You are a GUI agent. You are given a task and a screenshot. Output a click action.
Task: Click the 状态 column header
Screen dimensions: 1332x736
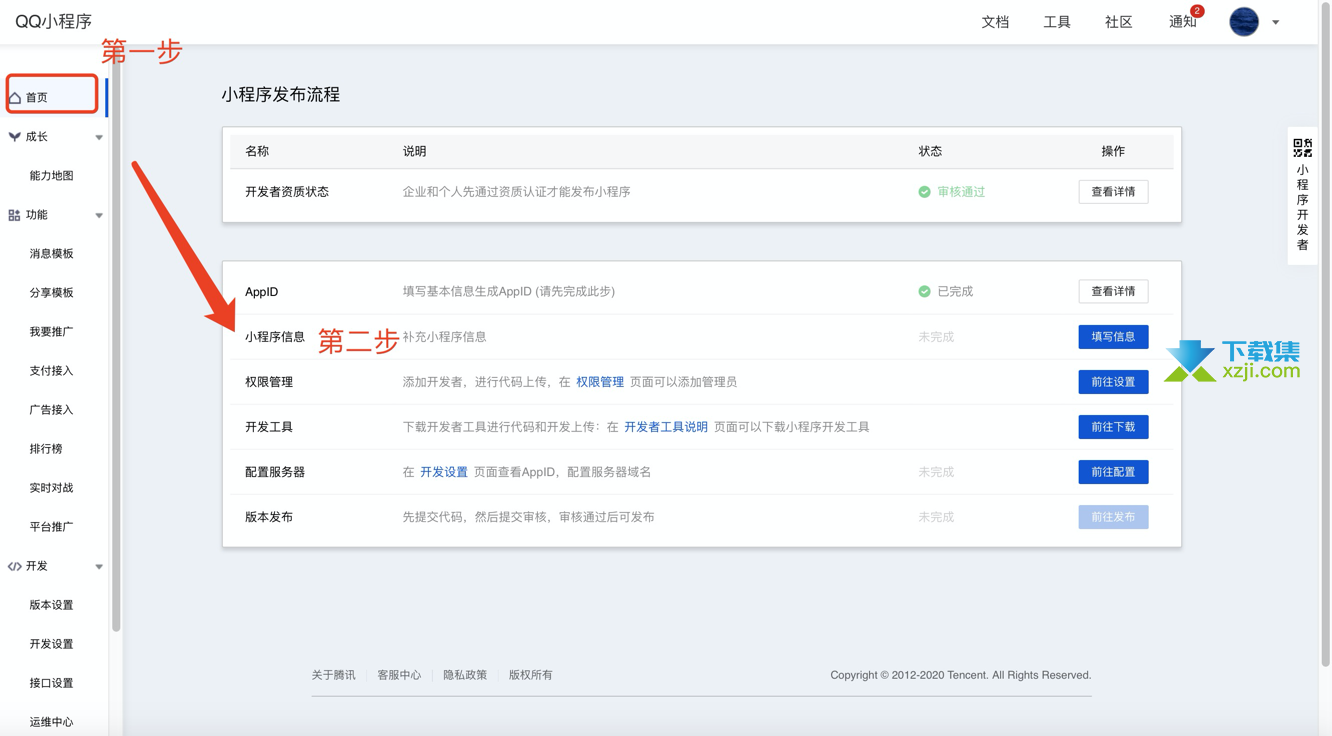click(x=930, y=151)
